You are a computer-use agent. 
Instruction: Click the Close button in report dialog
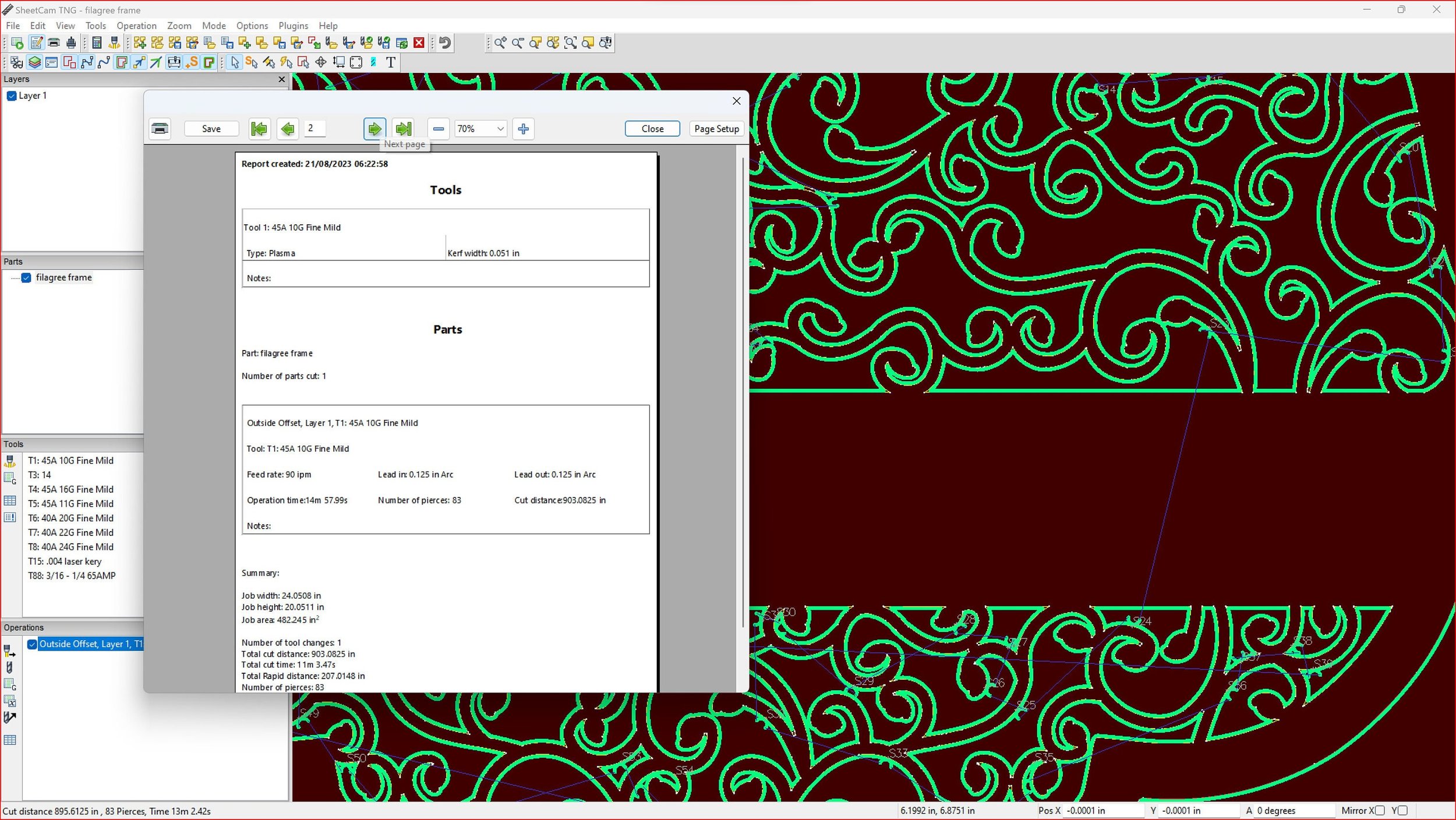pyautogui.click(x=652, y=129)
